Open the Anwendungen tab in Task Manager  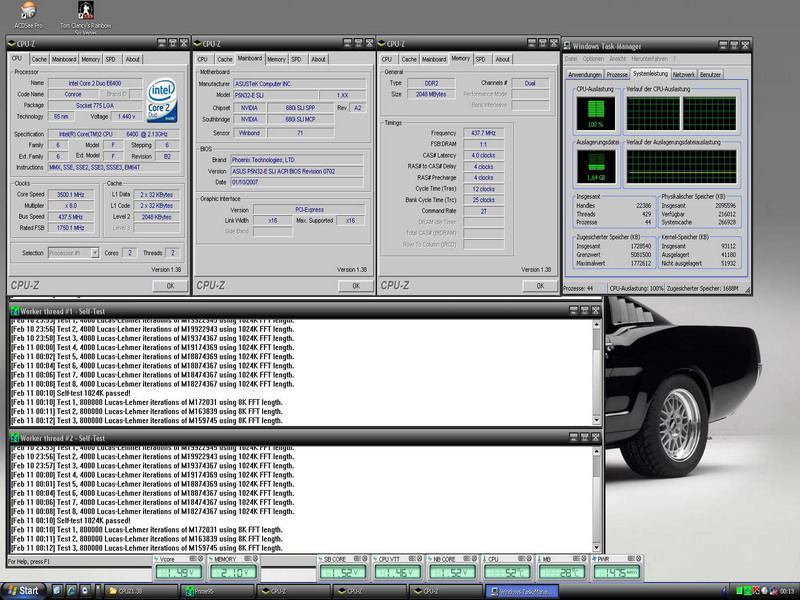[585, 74]
